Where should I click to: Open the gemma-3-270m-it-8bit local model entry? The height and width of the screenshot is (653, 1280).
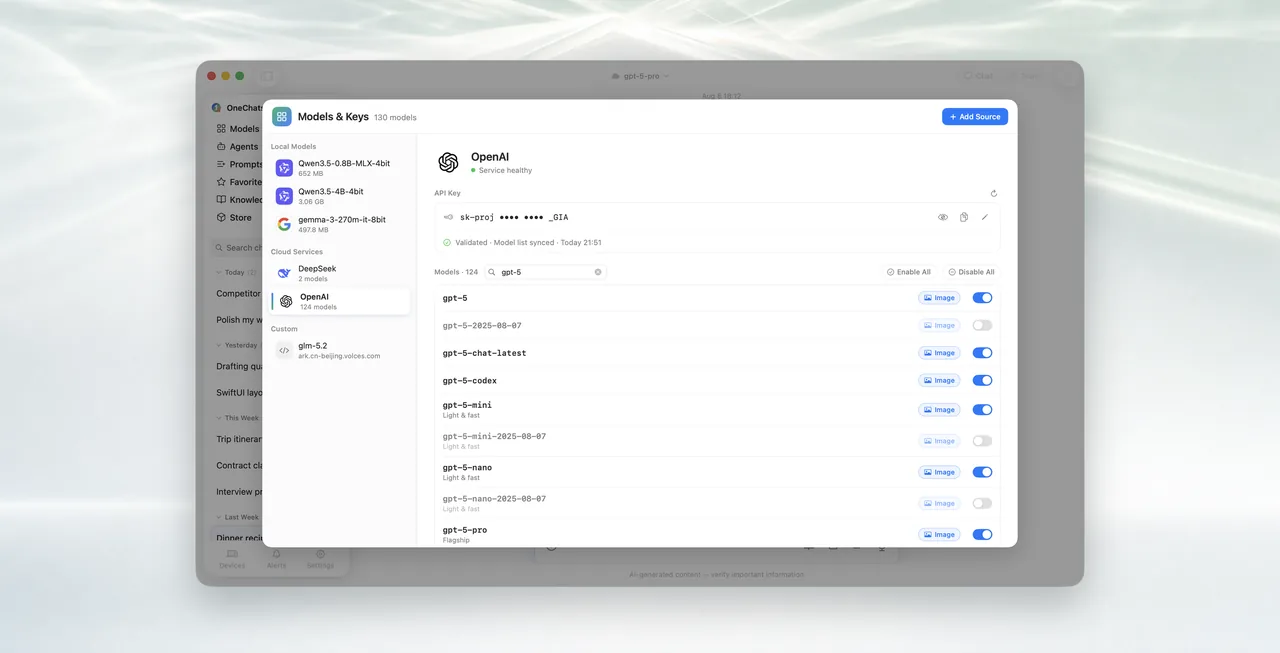pyautogui.click(x=340, y=224)
